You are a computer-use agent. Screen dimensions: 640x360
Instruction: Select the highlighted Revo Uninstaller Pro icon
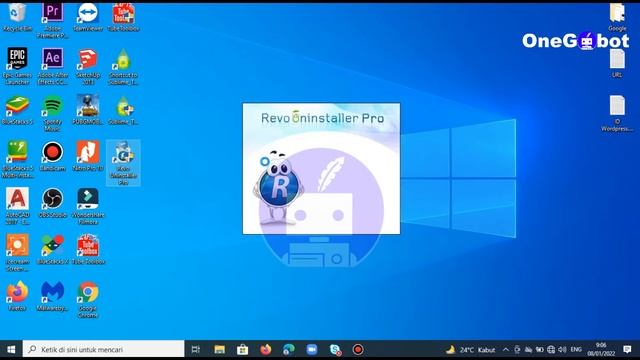coord(123,163)
